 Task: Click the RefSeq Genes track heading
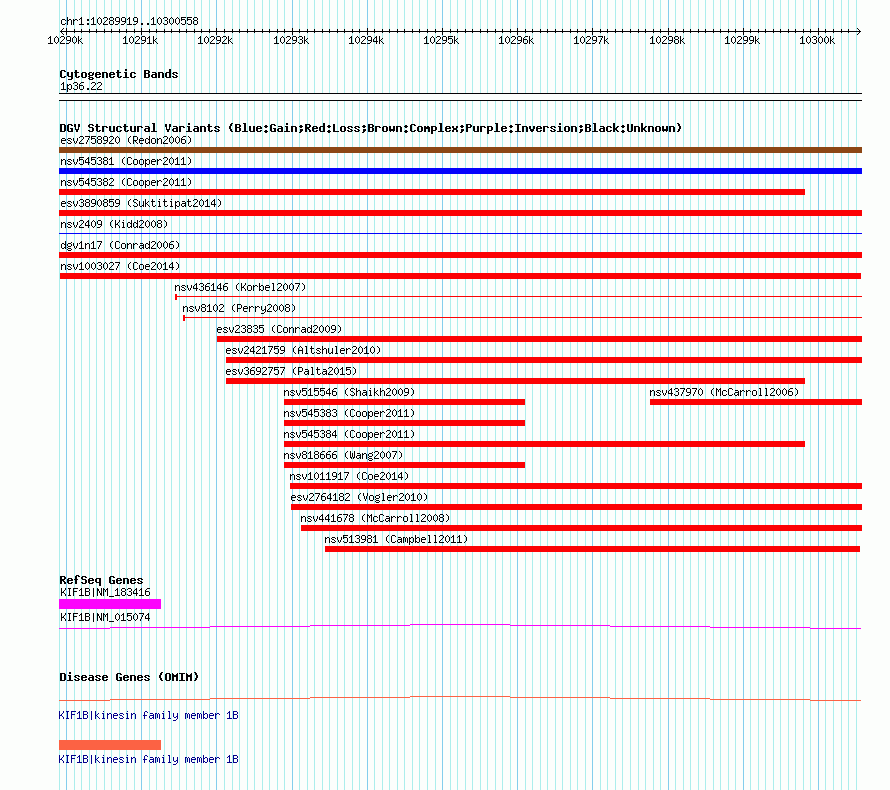coord(101,580)
